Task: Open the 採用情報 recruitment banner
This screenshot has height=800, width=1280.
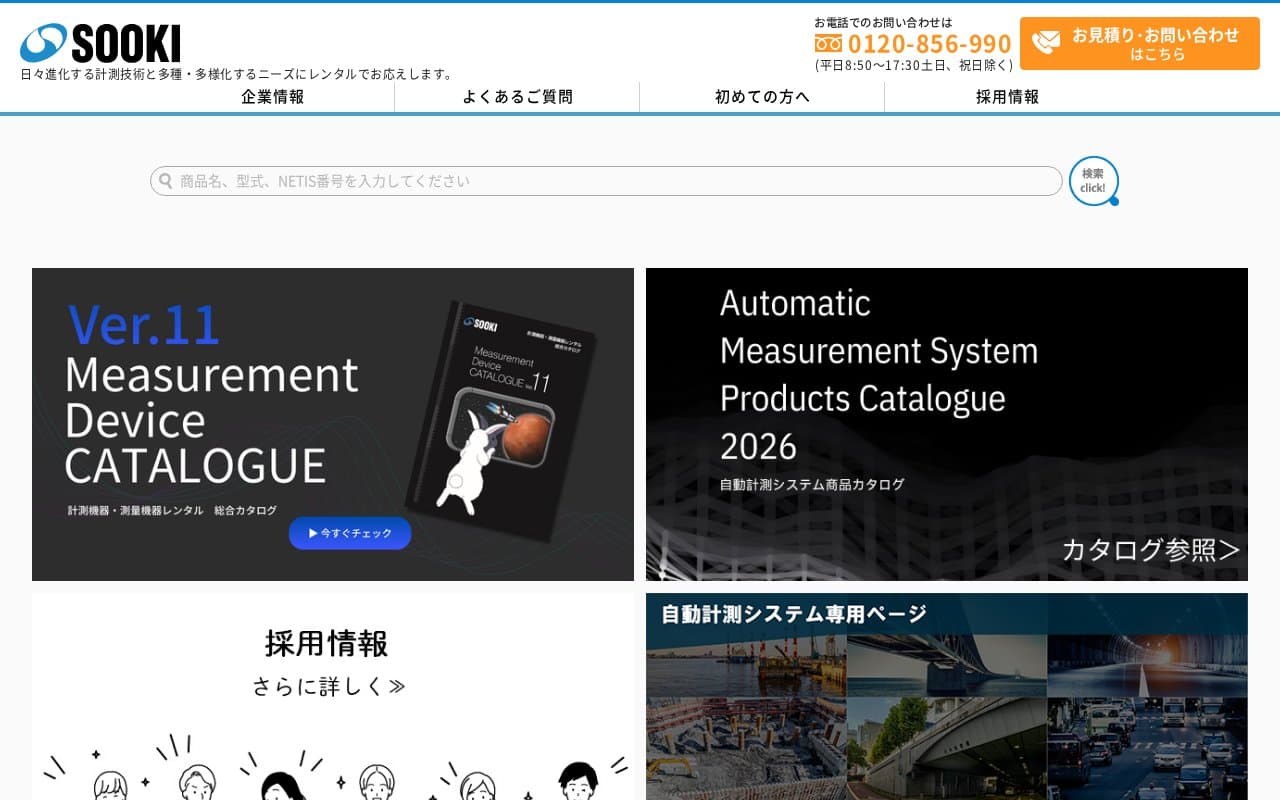Action: click(x=333, y=696)
